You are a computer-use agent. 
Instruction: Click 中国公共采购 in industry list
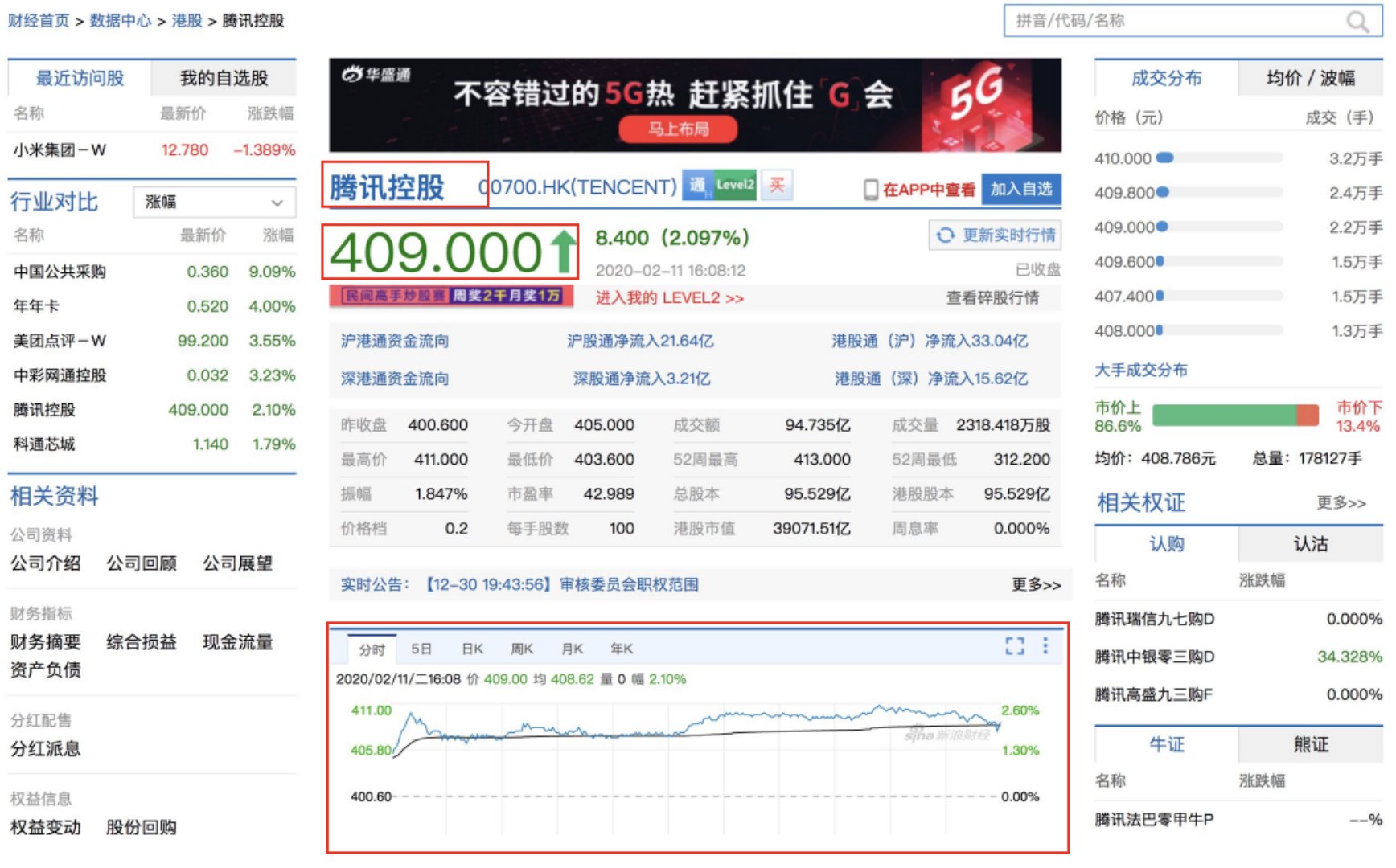click(60, 272)
